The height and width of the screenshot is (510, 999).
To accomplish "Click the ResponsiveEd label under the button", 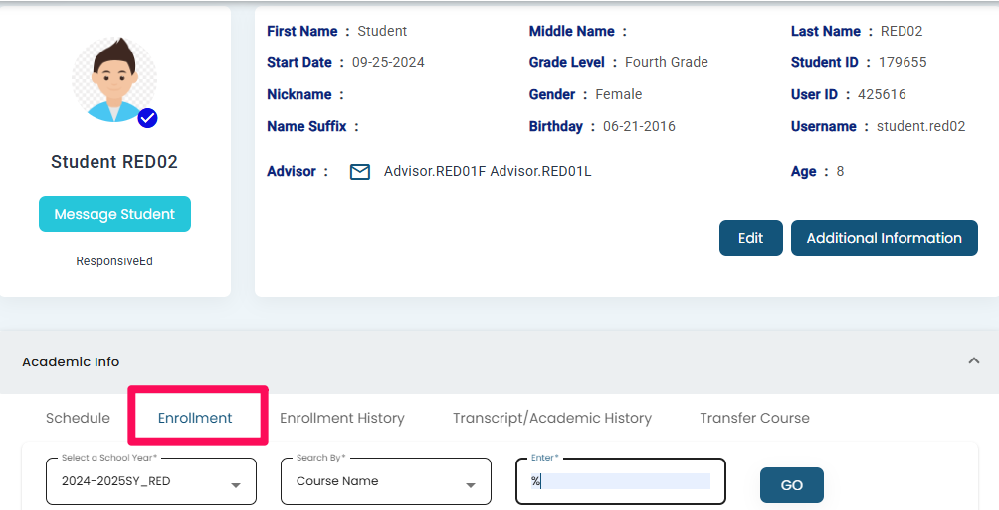I will [x=114, y=261].
